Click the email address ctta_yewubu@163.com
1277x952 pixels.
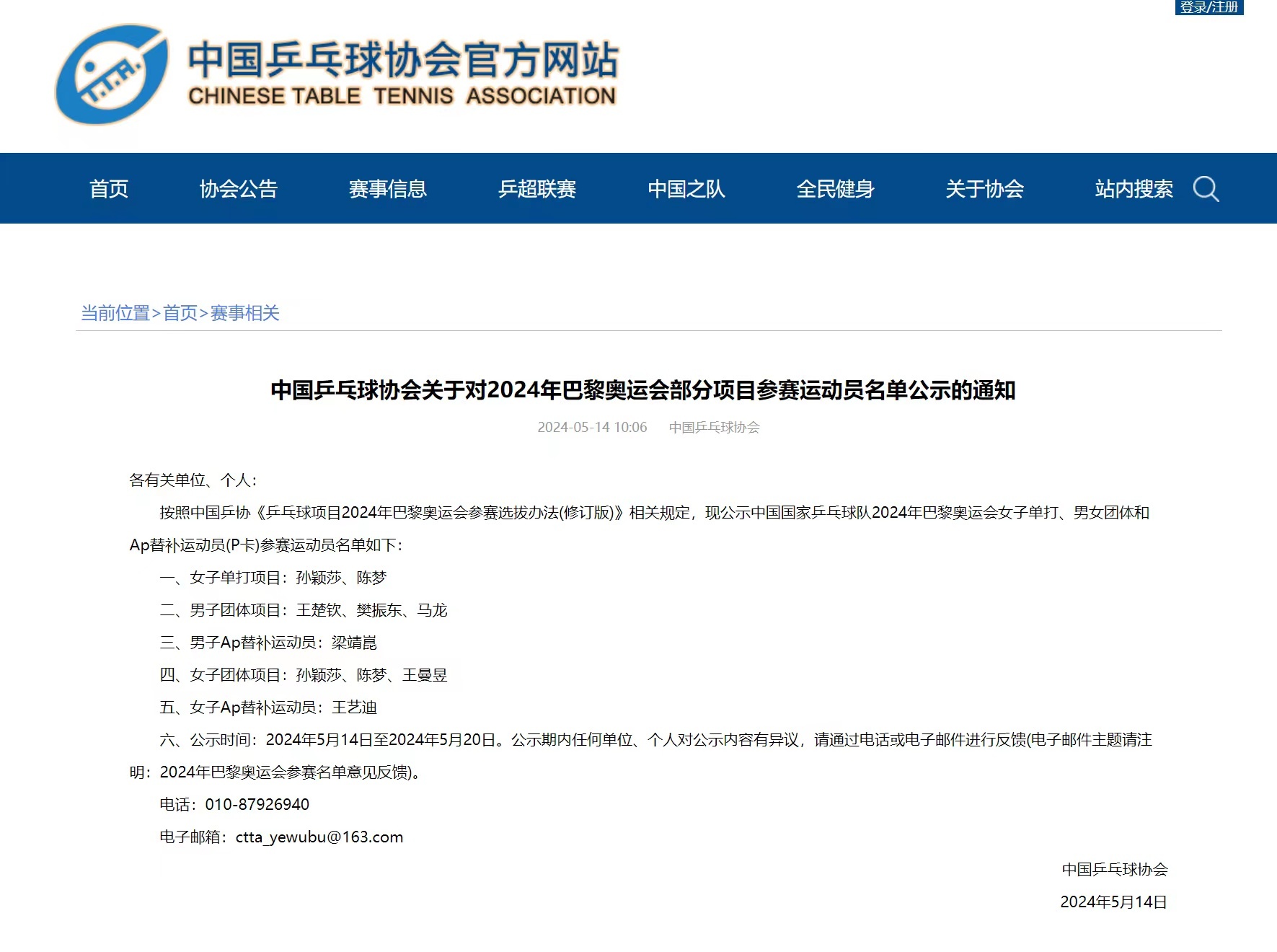click(x=319, y=837)
